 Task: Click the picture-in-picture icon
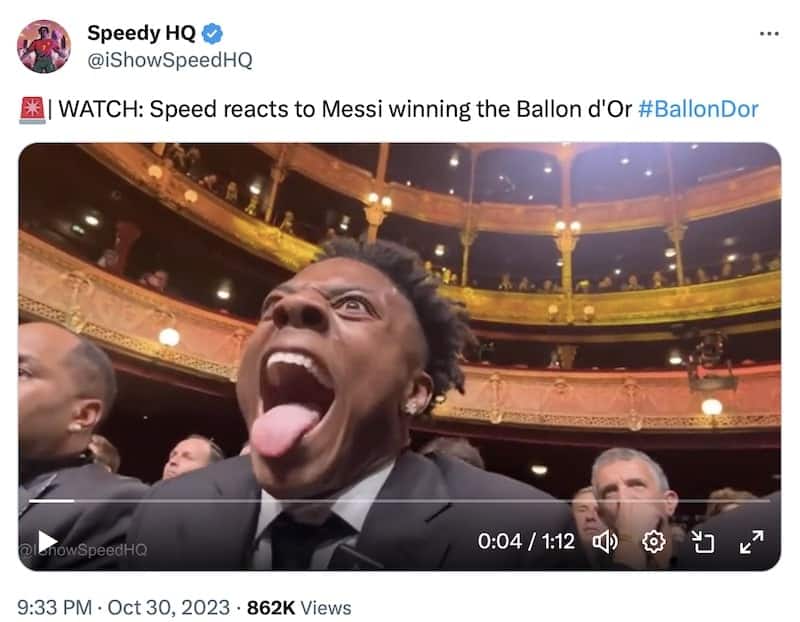[x=702, y=542]
